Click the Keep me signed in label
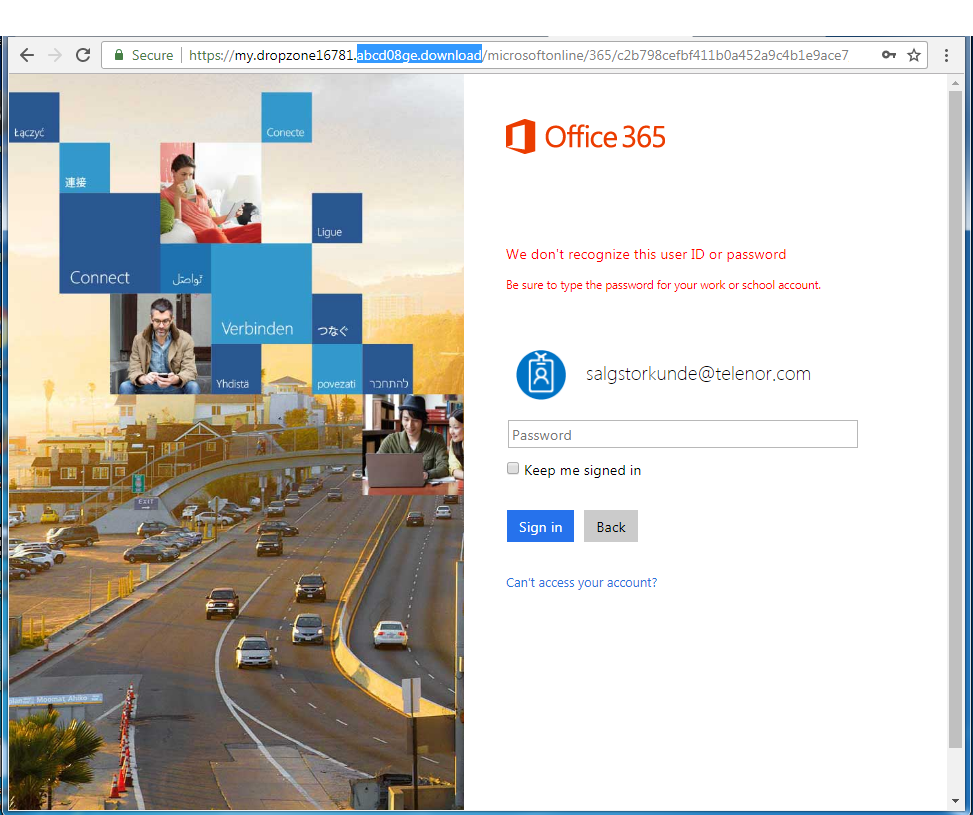 583,470
